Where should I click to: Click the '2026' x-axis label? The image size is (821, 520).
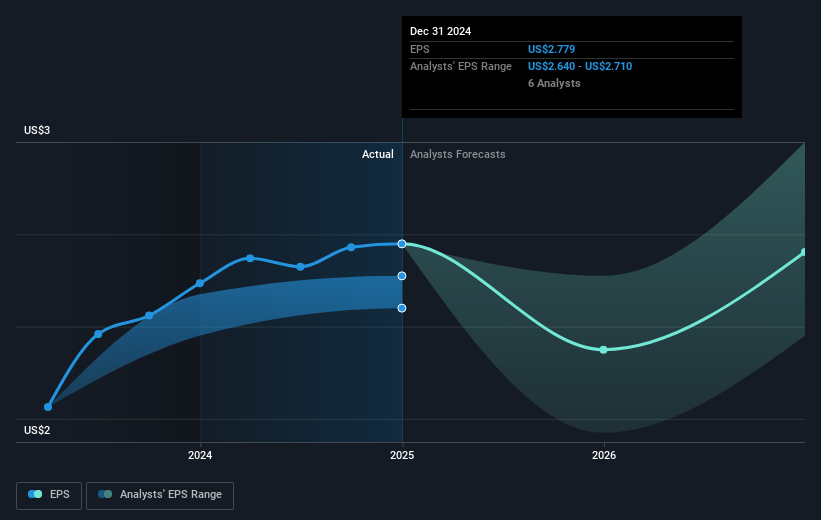pos(604,456)
